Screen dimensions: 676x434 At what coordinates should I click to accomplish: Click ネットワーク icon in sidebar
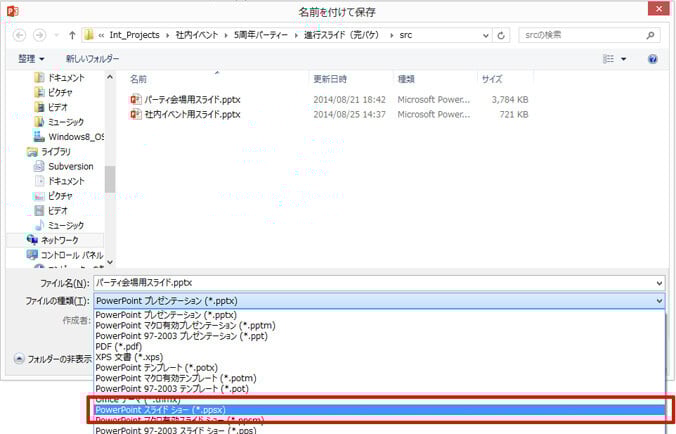pyautogui.click(x=32, y=240)
